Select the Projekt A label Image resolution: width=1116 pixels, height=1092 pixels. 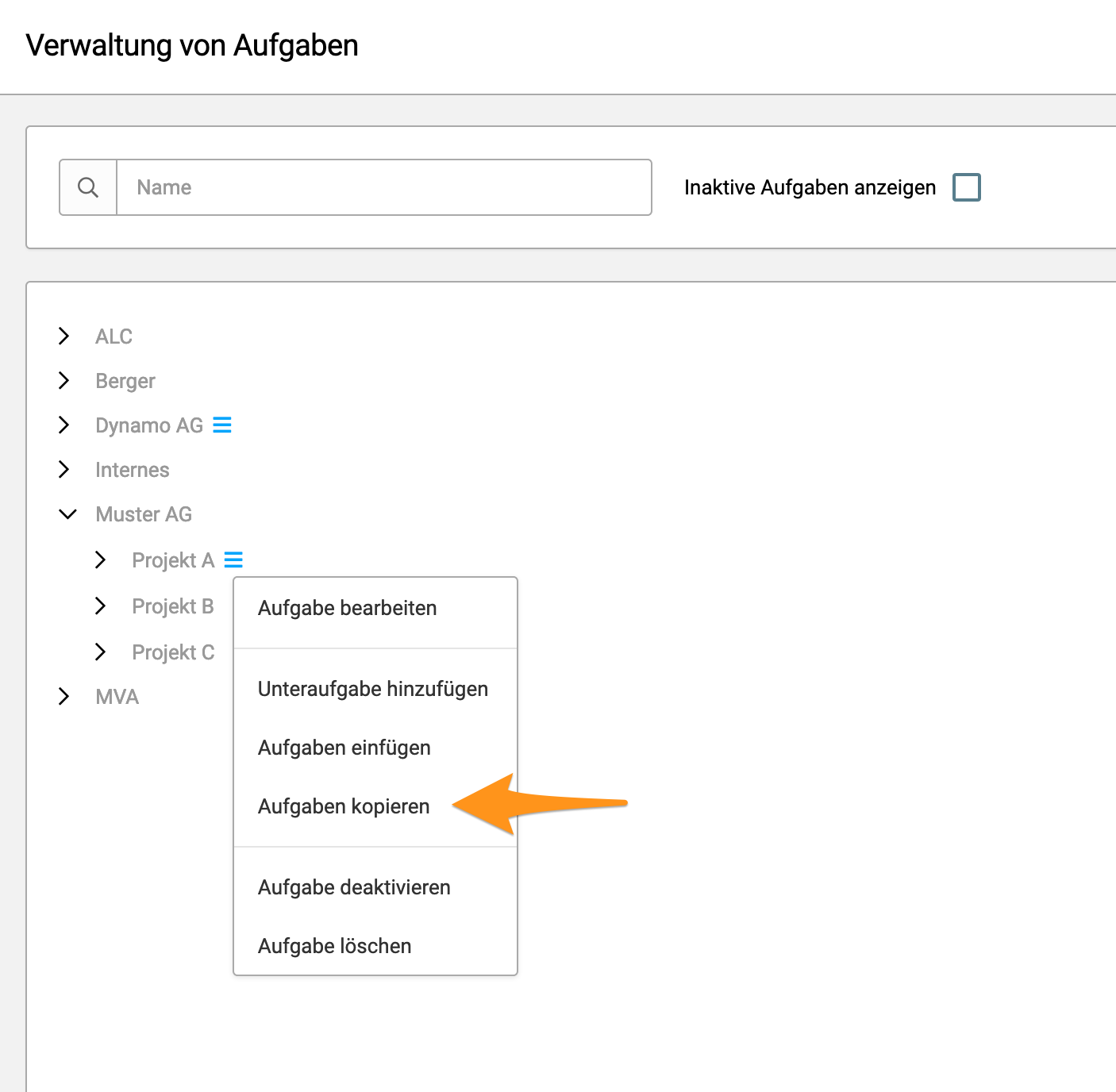tap(173, 560)
